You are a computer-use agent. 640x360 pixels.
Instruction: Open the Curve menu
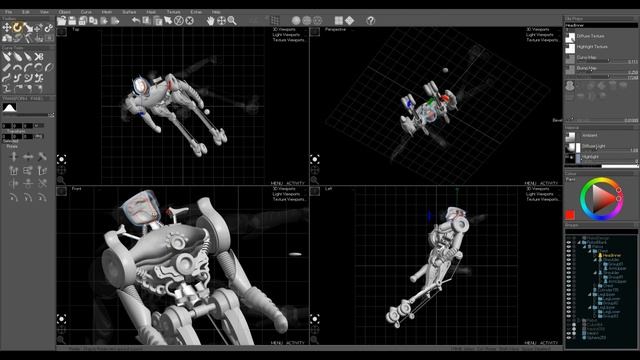point(86,12)
